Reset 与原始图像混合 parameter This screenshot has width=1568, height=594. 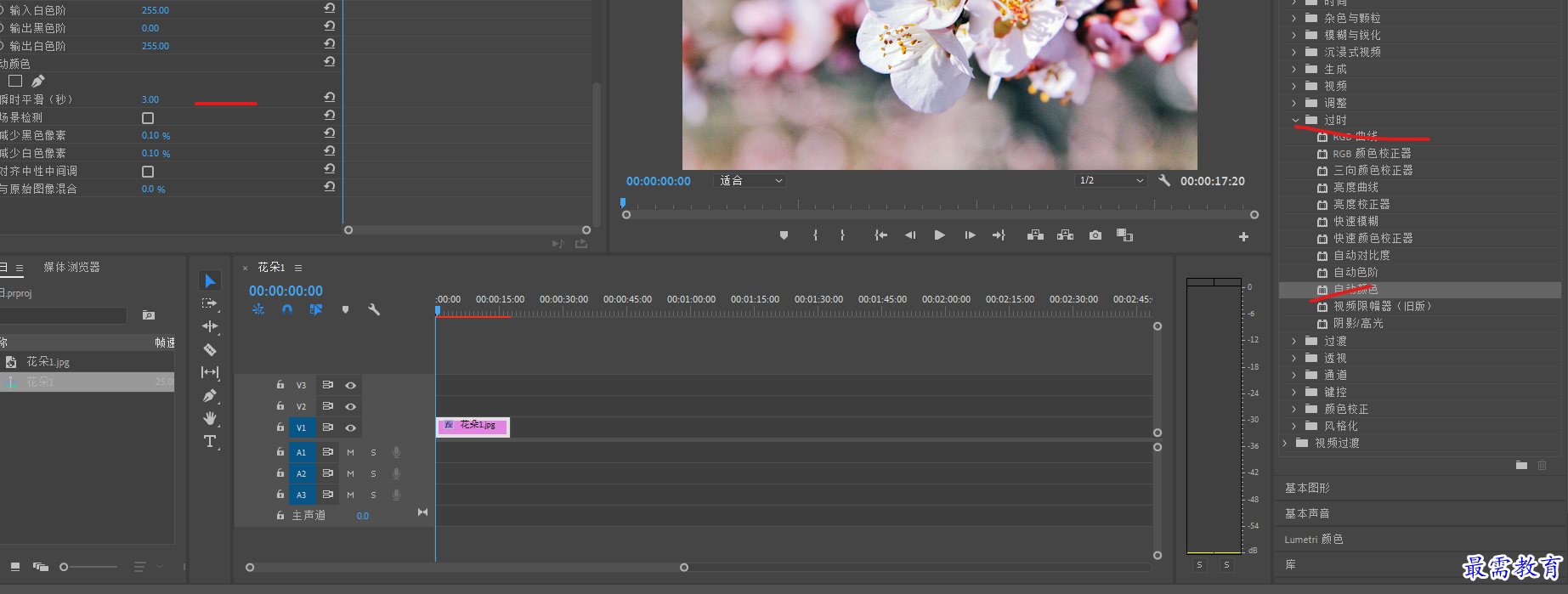pyautogui.click(x=329, y=187)
